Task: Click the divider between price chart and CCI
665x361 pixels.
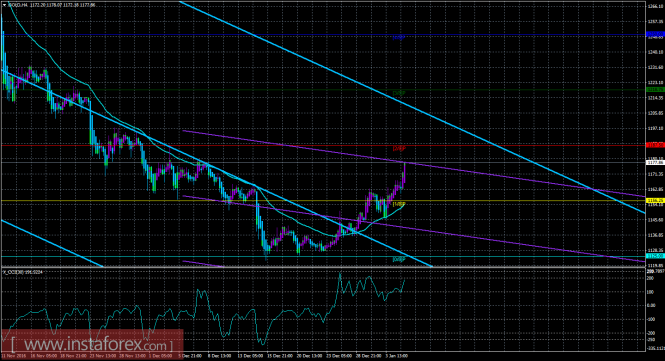Action: pos(322,267)
